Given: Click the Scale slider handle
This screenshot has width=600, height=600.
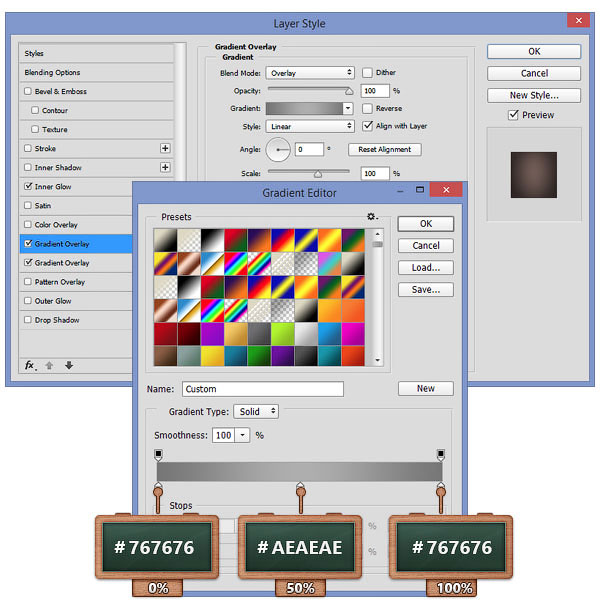Looking at the screenshot, I should click(318, 174).
